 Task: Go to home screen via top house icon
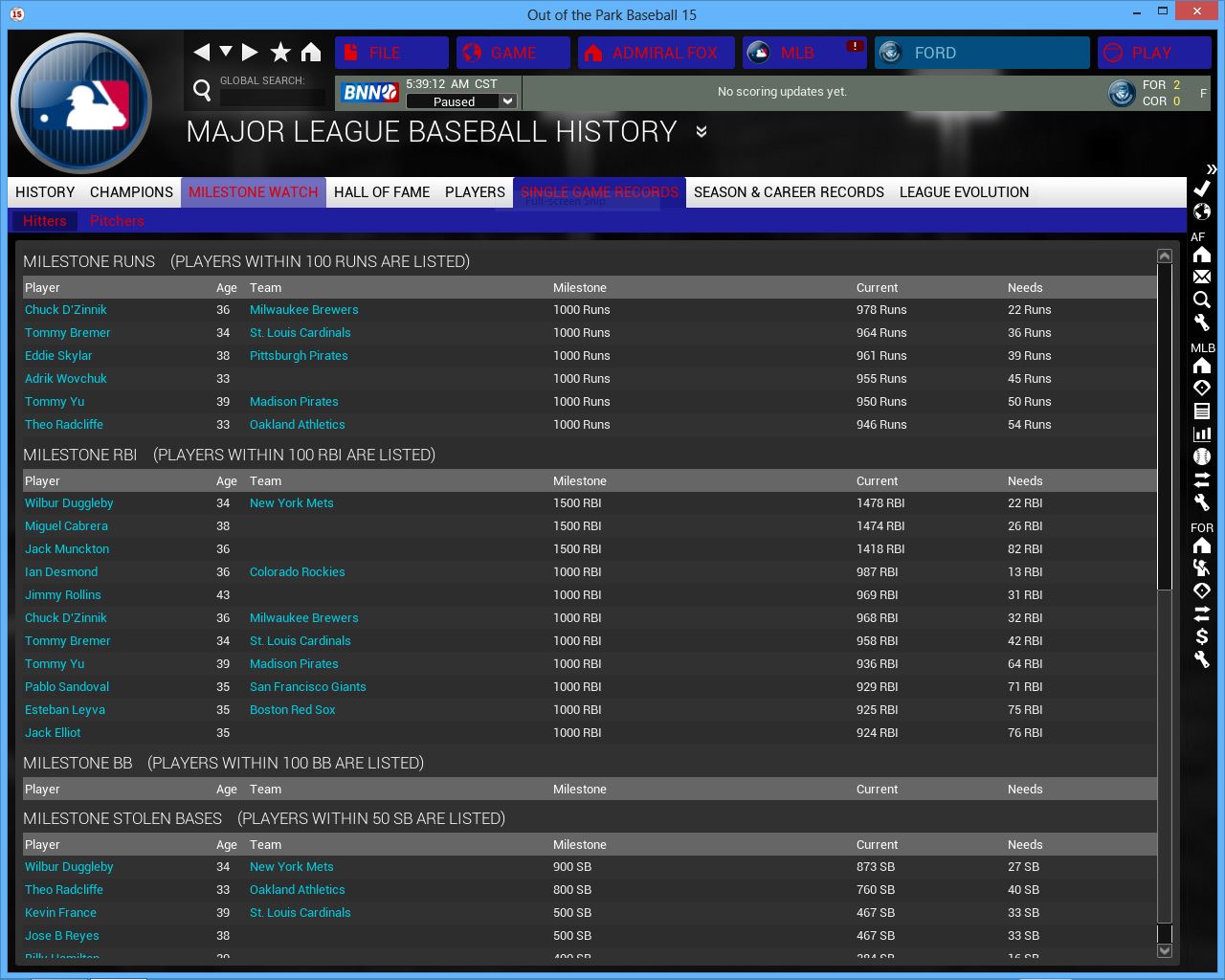pyautogui.click(x=311, y=53)
